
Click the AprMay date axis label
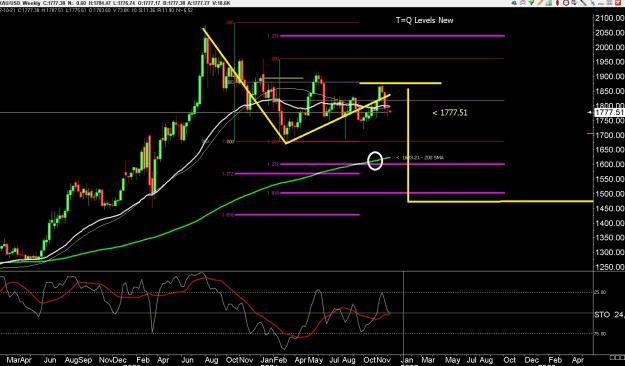[309, 360]
